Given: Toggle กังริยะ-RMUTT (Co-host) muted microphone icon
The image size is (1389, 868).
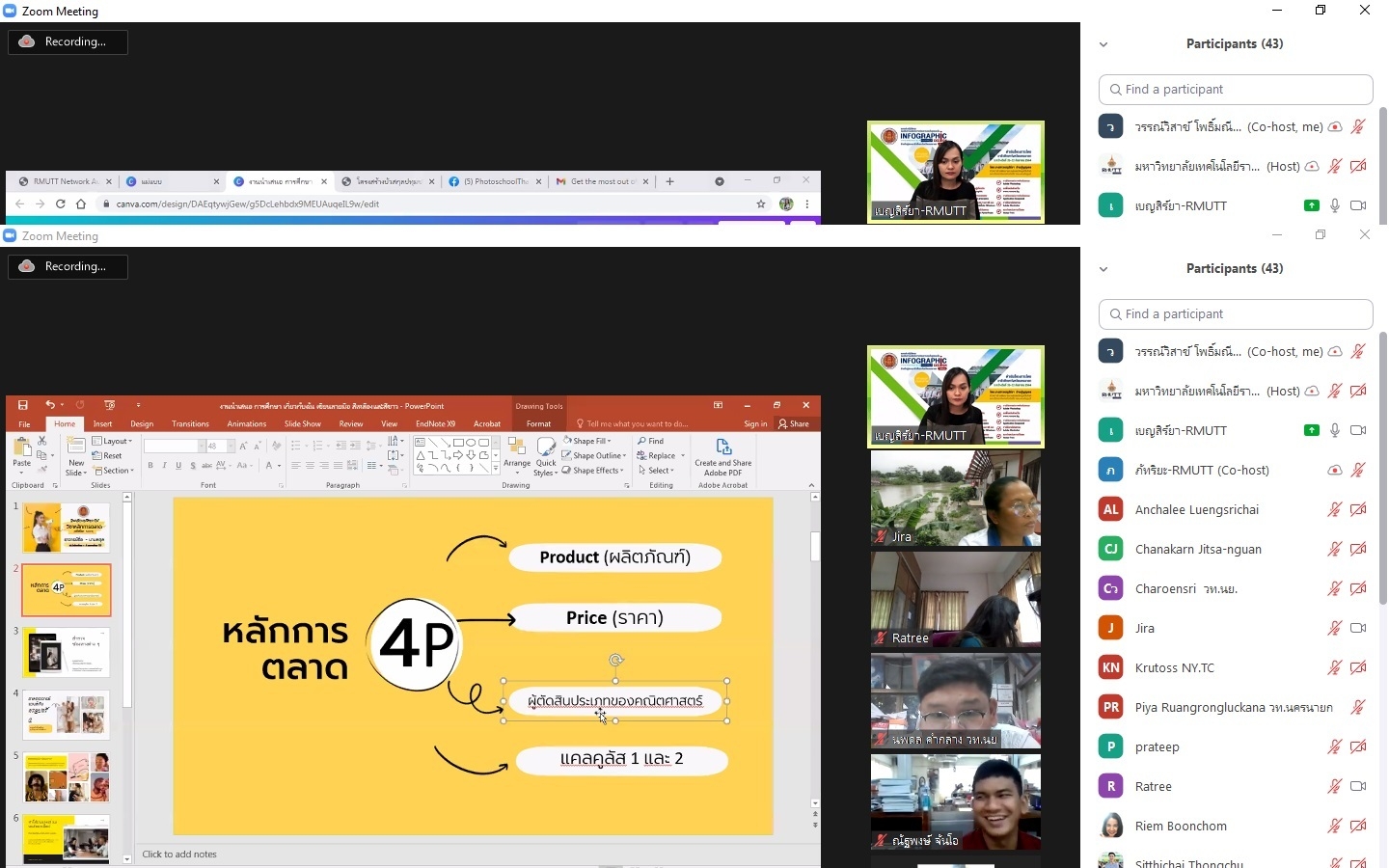Looking at the screenshot, I should pos(1358,470).
